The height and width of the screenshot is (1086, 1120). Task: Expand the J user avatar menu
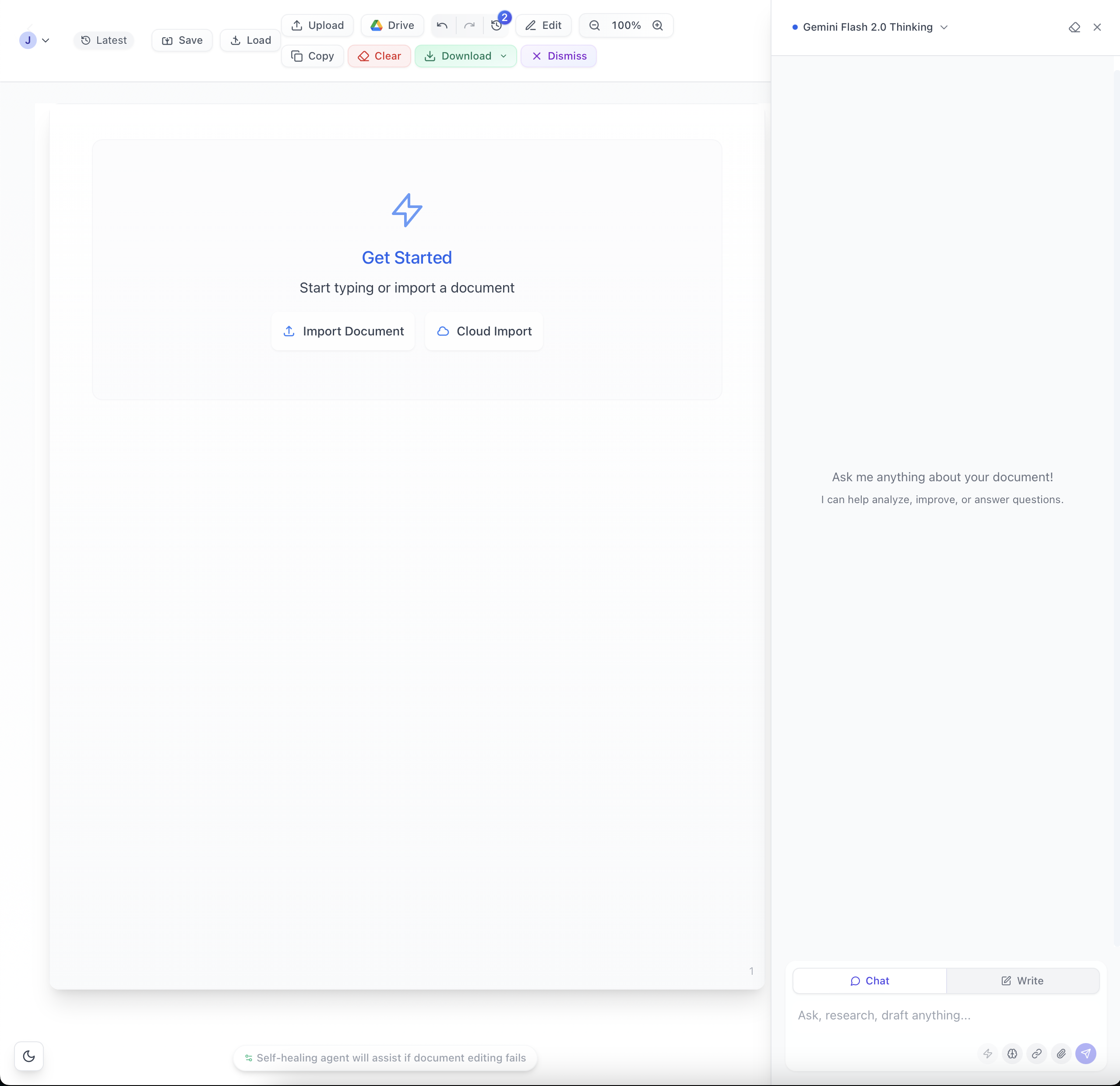34,41
